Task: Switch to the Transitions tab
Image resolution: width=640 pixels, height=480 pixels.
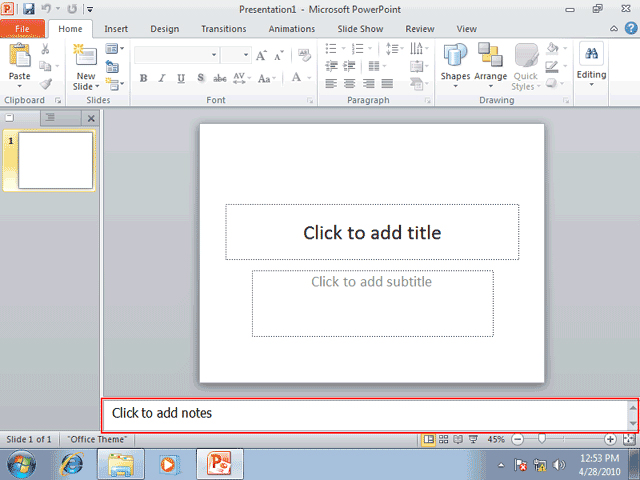Action: click(224, 29)
